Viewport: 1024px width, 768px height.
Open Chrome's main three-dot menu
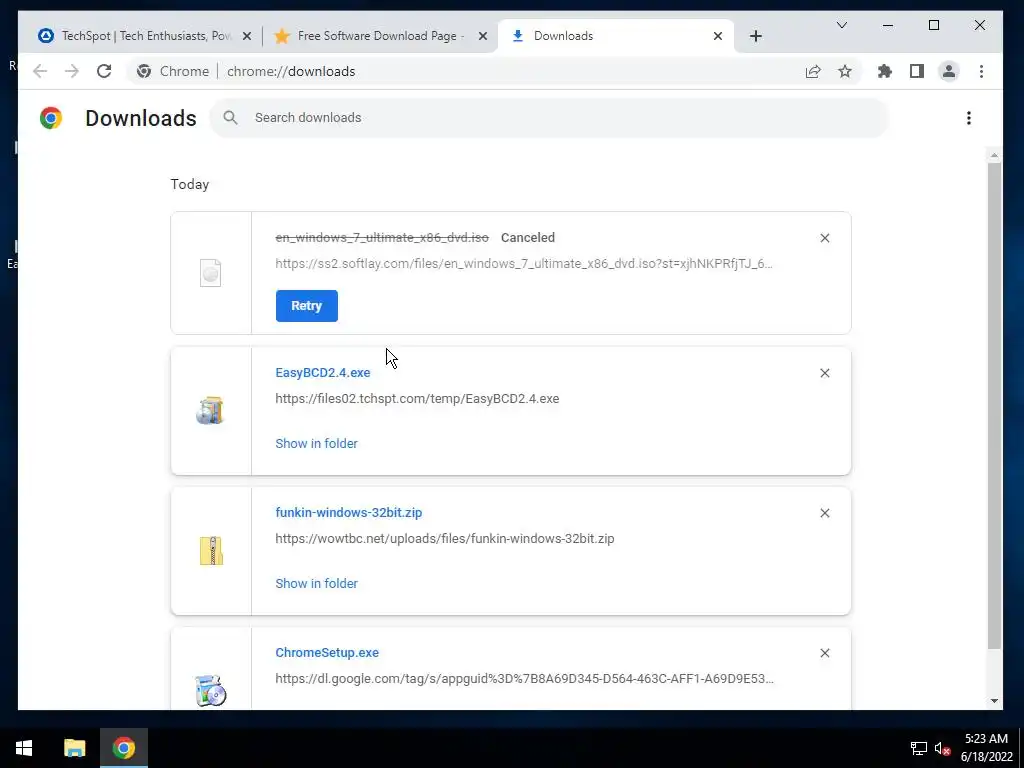[982, 71]
